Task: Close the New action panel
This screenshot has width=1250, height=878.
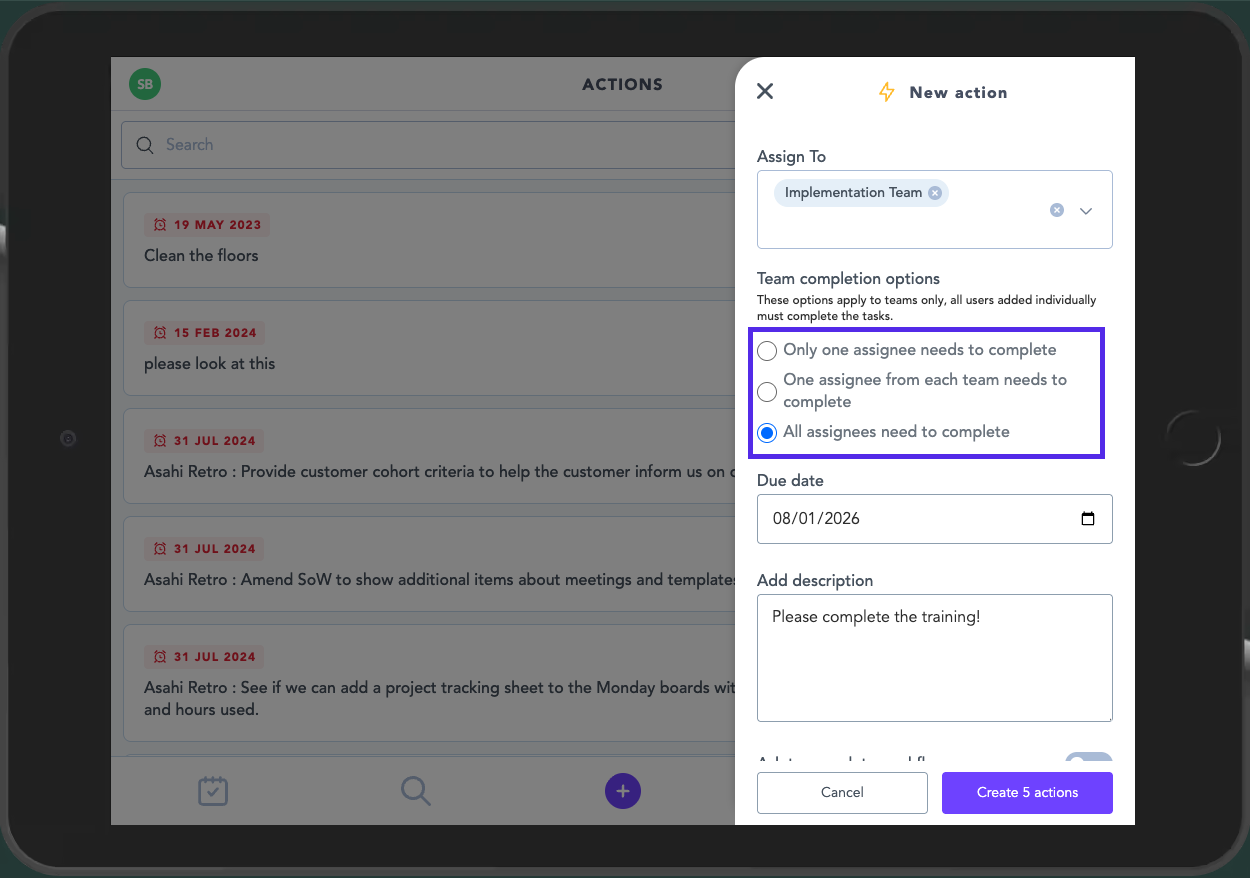Action: 765,92
